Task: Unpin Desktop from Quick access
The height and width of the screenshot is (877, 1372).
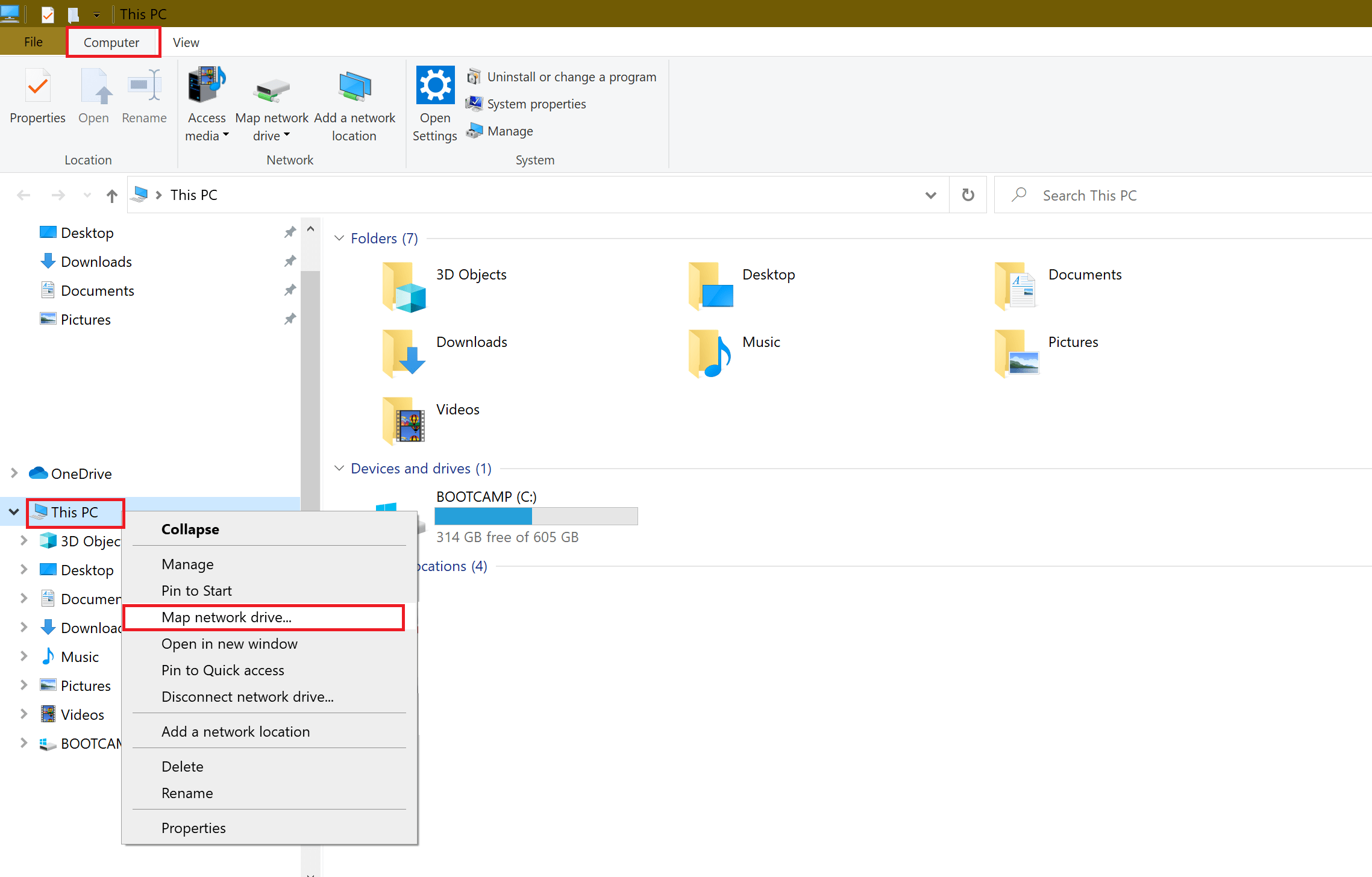Action: 290,231
